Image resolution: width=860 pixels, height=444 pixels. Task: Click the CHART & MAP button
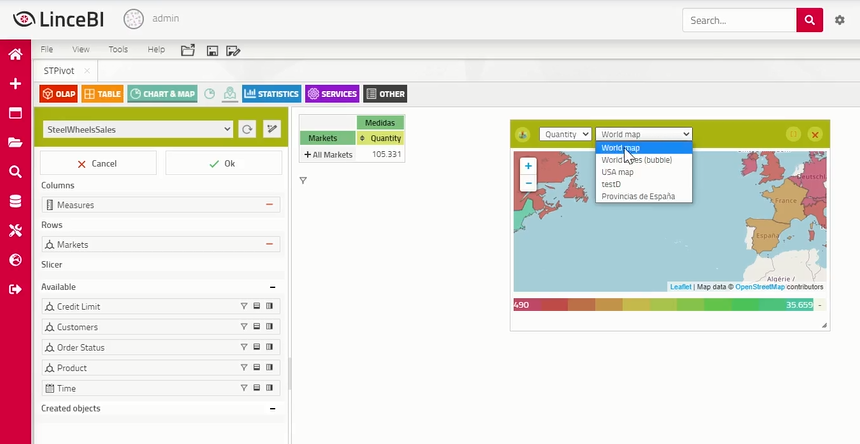(x=162, y=94)
